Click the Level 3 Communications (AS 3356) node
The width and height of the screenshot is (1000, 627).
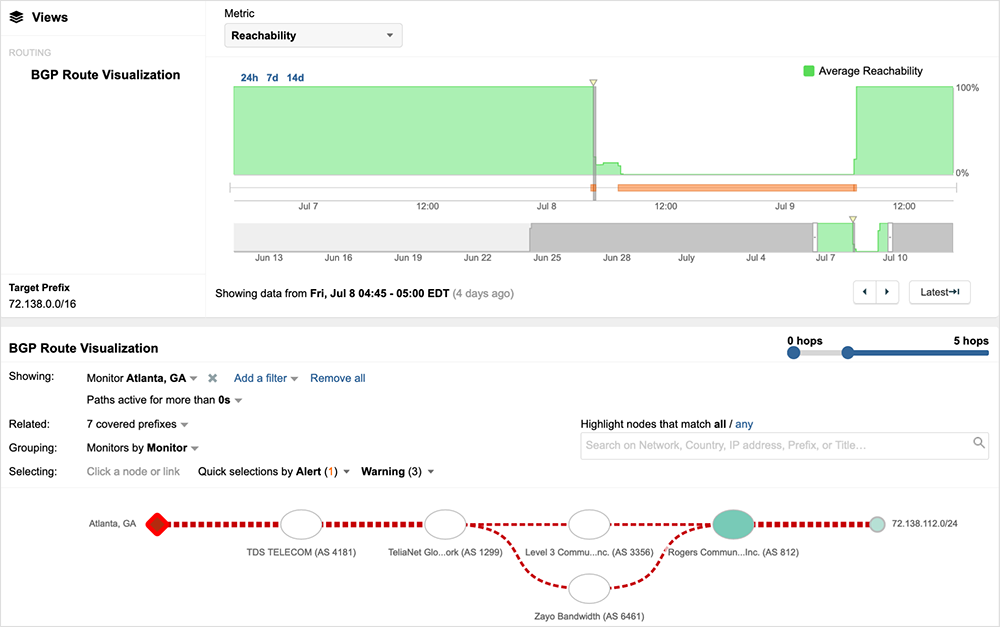[x=589, y=523]
